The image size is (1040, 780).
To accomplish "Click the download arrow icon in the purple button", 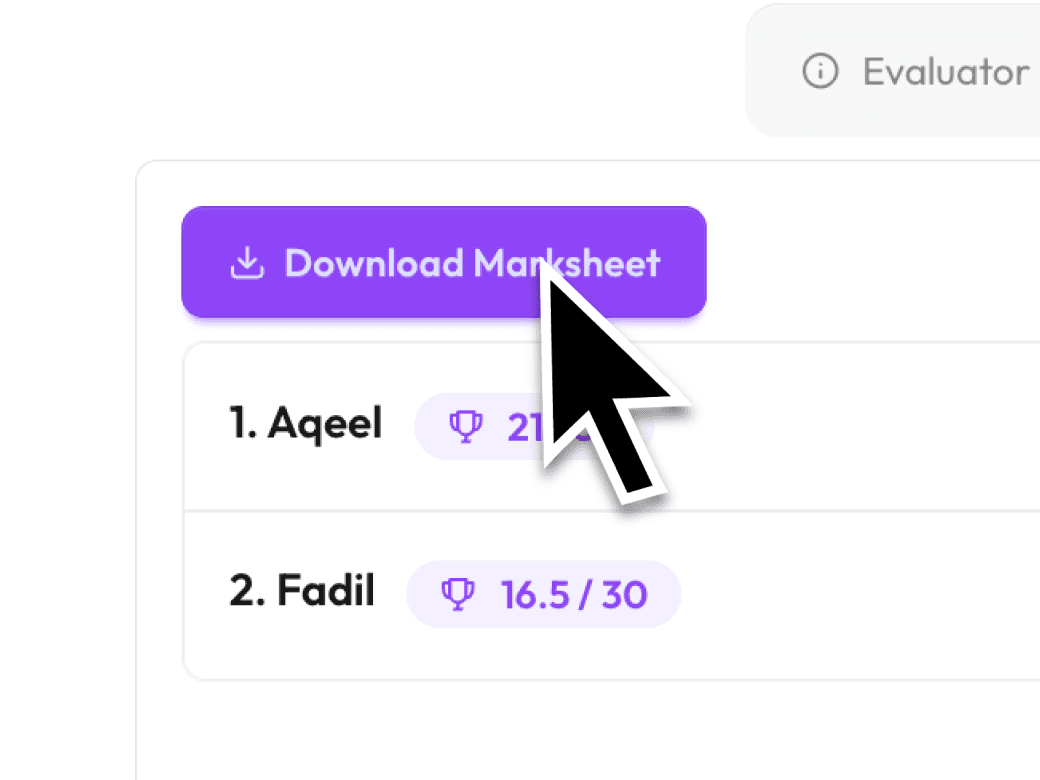I will [247, 263].
